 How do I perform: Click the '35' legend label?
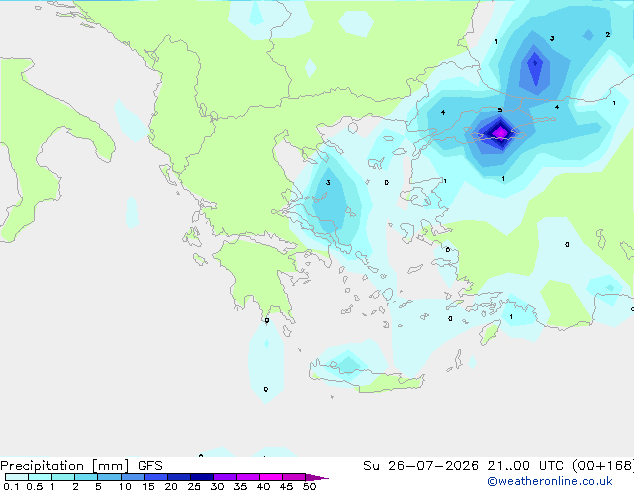coord(240,486)
